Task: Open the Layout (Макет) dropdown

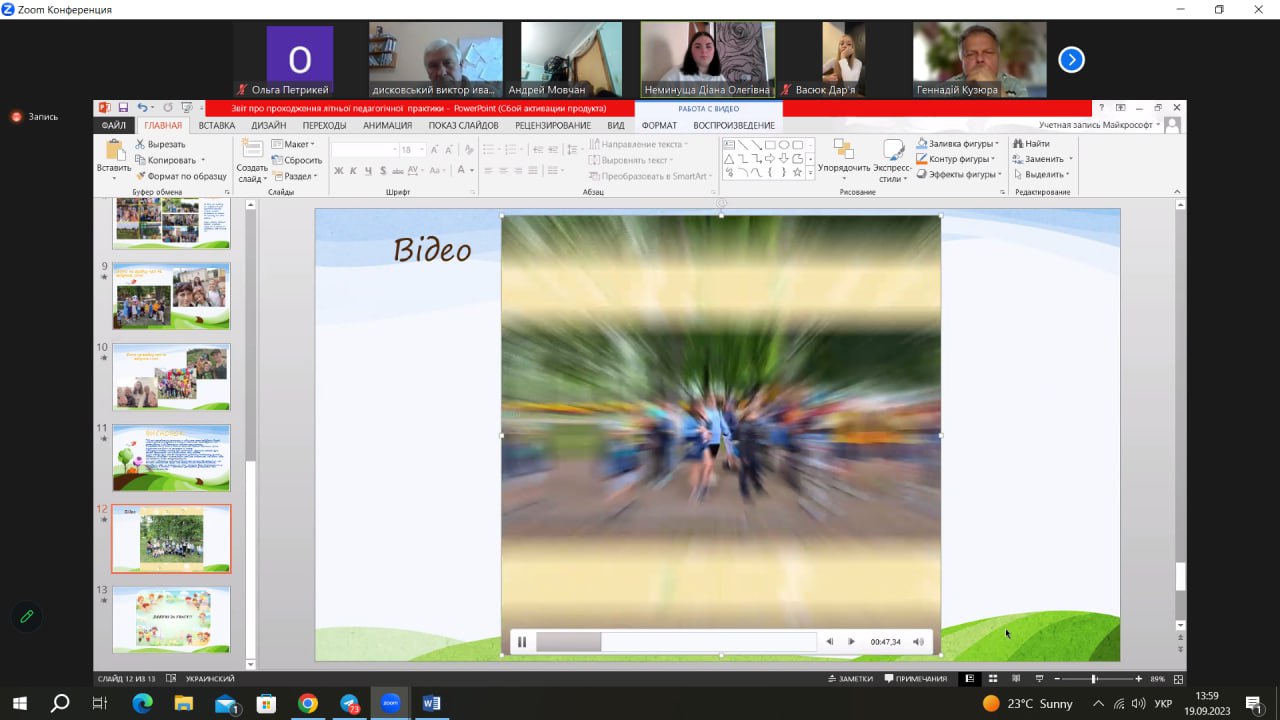Action: [x=293, y=144]
